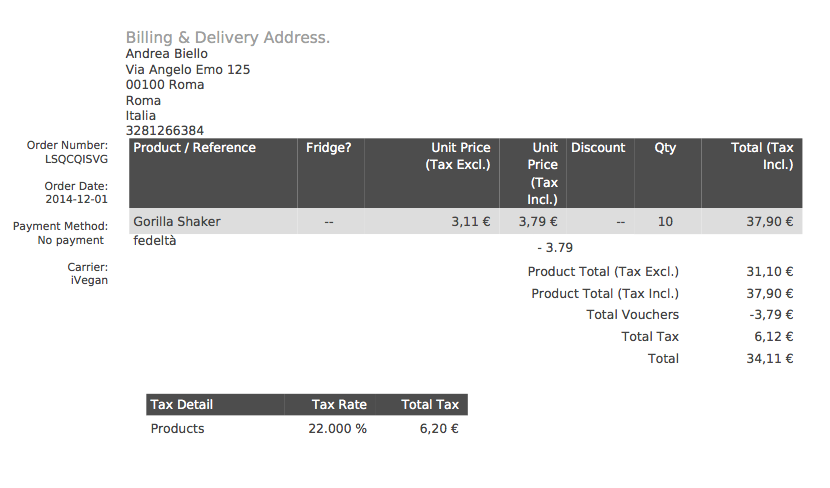Click the order date 2014-12-01

tap(76, 199)
